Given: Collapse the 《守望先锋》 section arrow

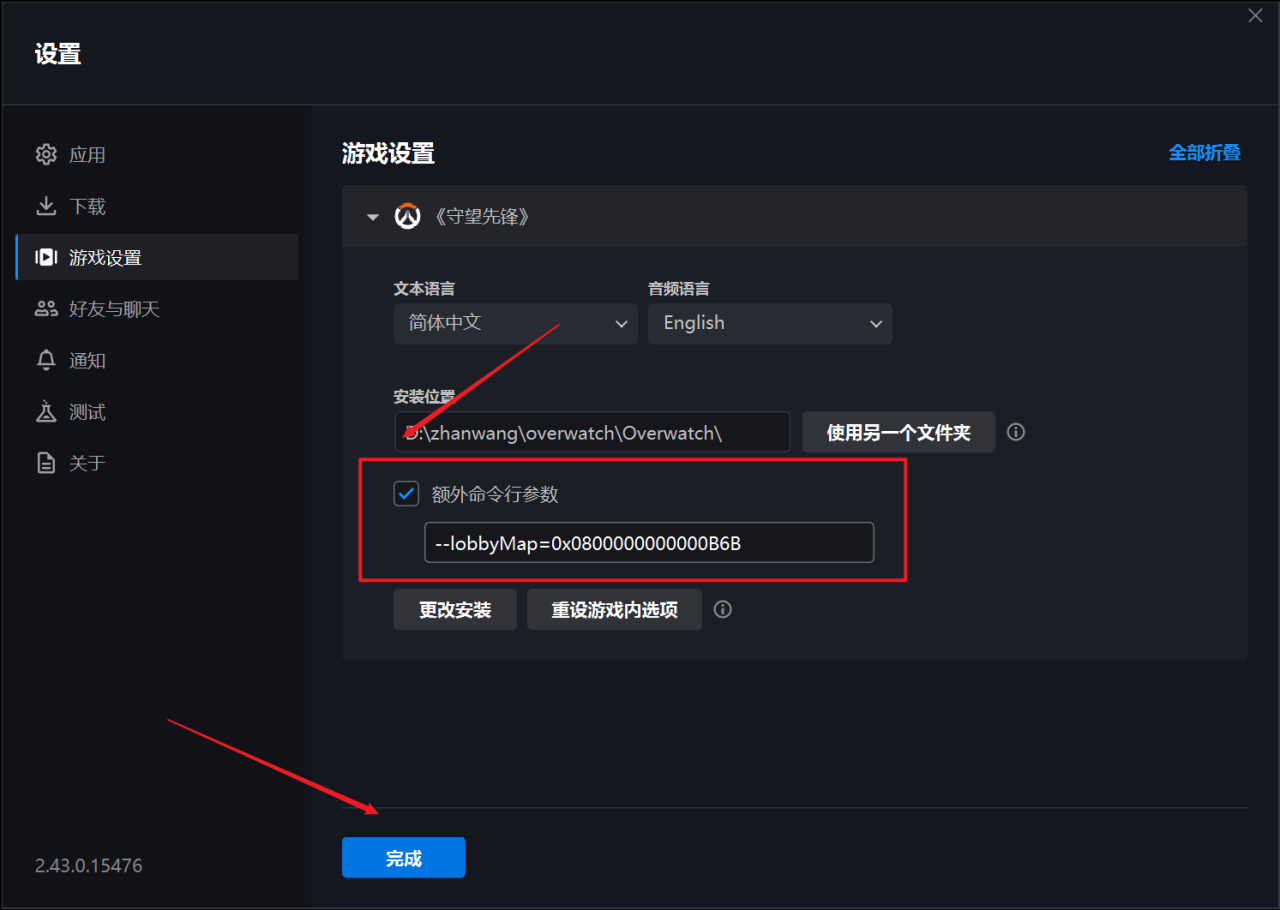Looking at the screenshot, I should (373, 217).
